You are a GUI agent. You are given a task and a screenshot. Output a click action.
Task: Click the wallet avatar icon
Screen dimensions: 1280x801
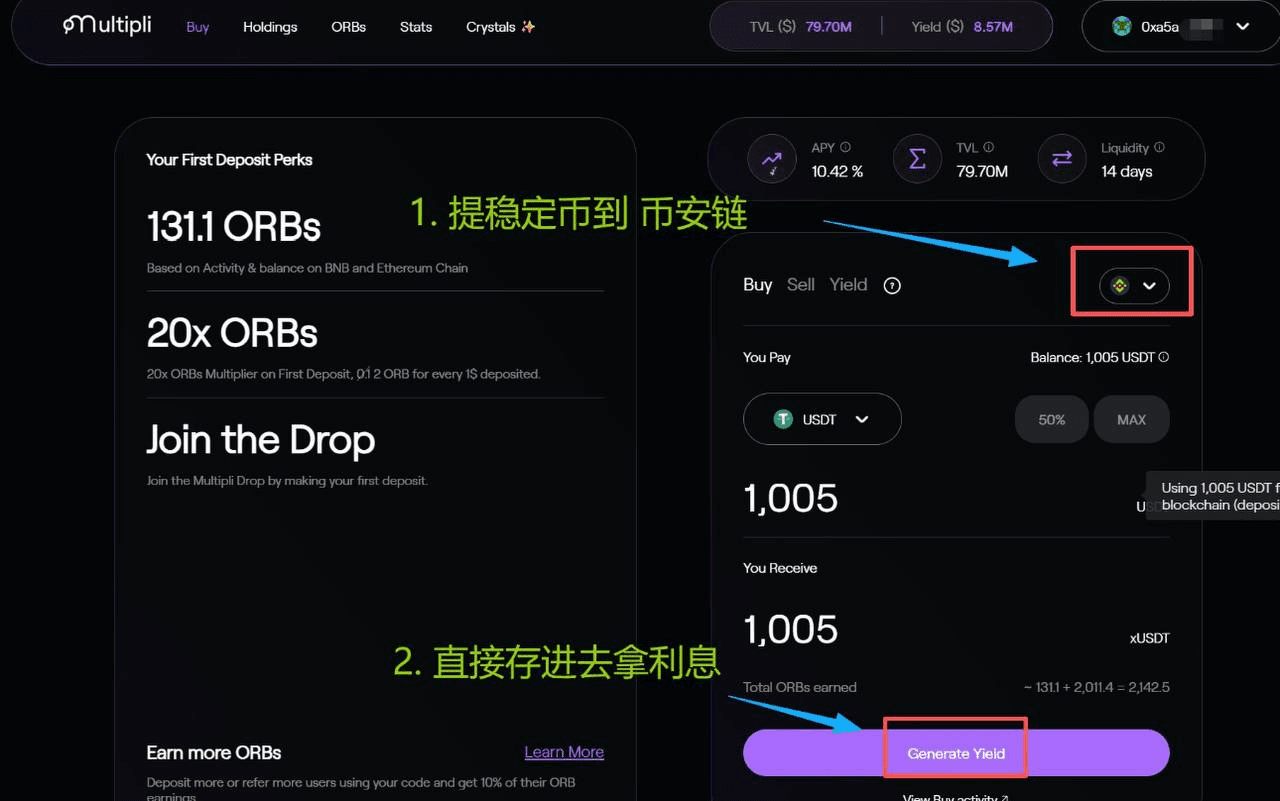1122,27
